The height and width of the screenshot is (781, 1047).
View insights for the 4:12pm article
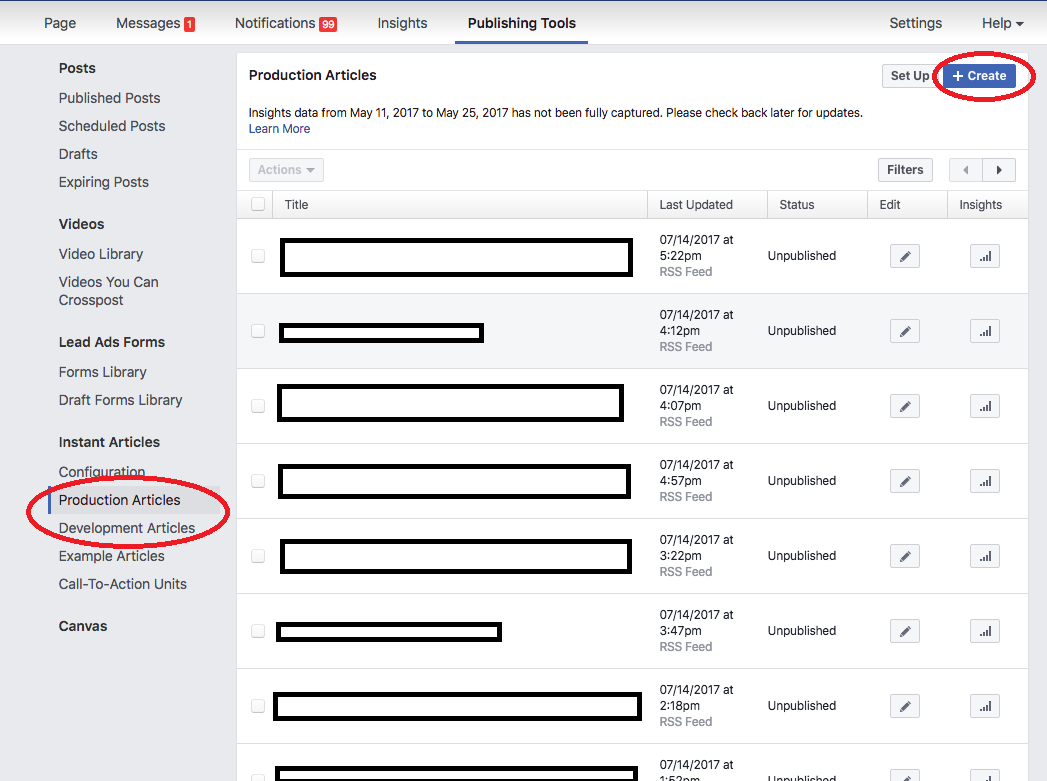point(985,331)
